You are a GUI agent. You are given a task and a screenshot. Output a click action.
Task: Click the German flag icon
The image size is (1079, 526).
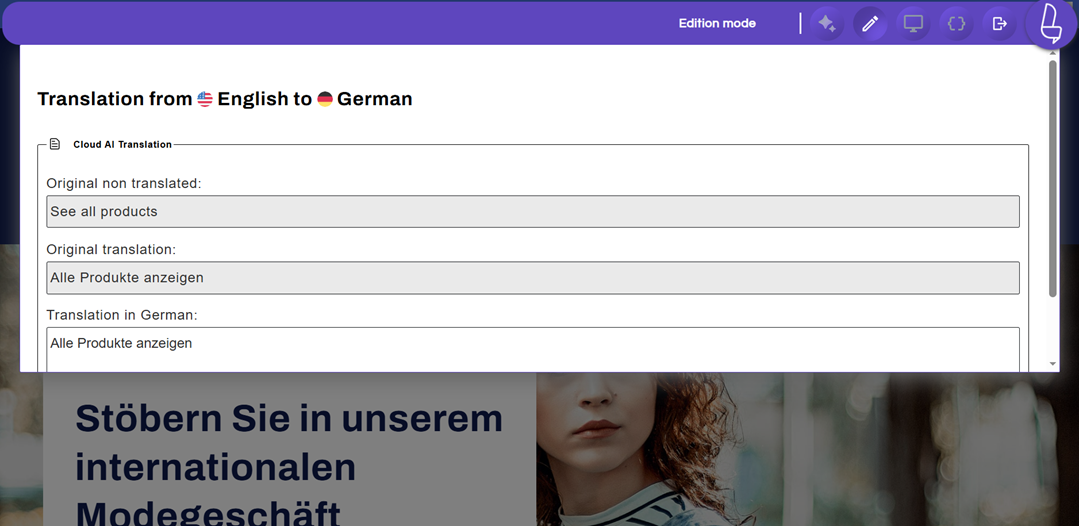[x=325, y=99]
